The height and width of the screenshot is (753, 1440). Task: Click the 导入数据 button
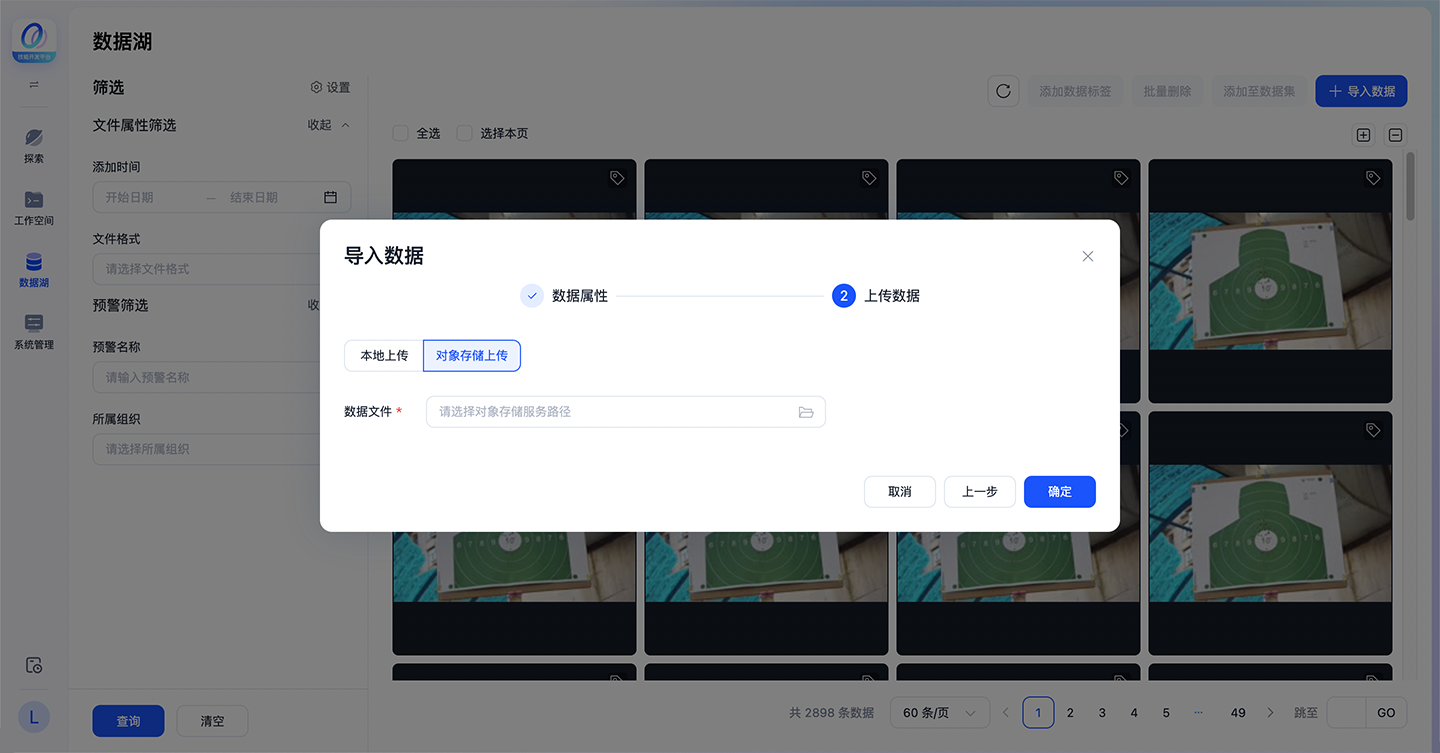pos(1361,91)
